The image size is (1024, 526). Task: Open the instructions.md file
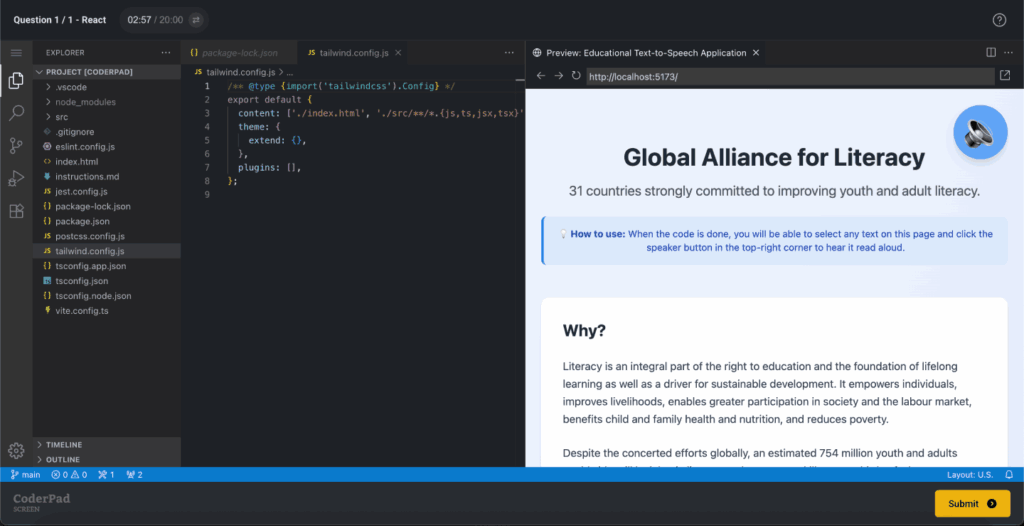click(87, 176)
